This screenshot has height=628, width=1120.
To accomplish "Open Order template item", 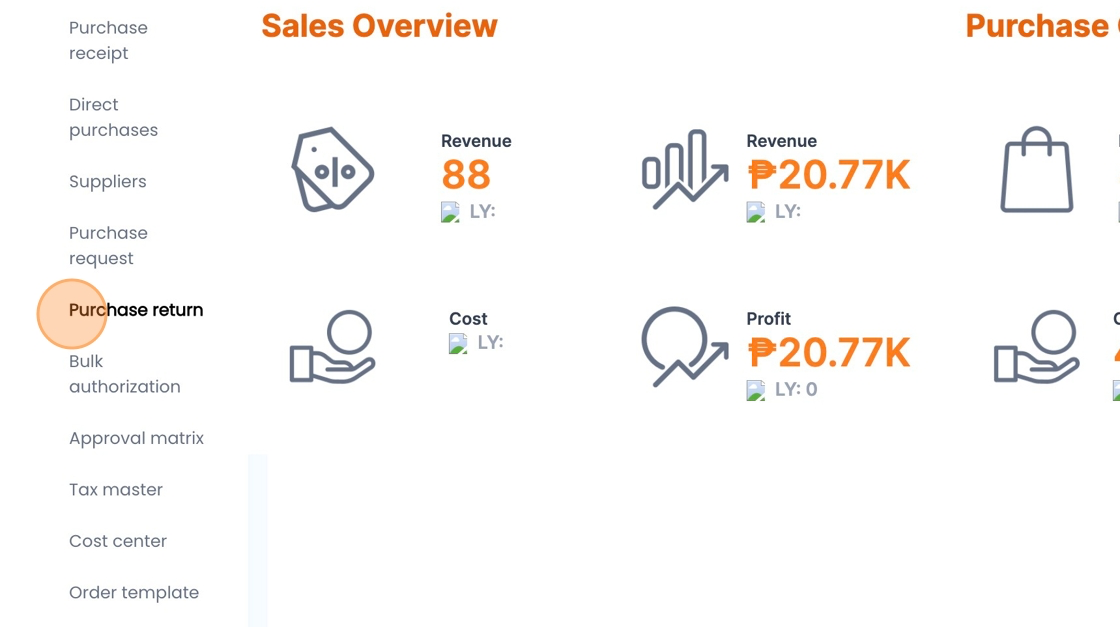I will (134, 593).
